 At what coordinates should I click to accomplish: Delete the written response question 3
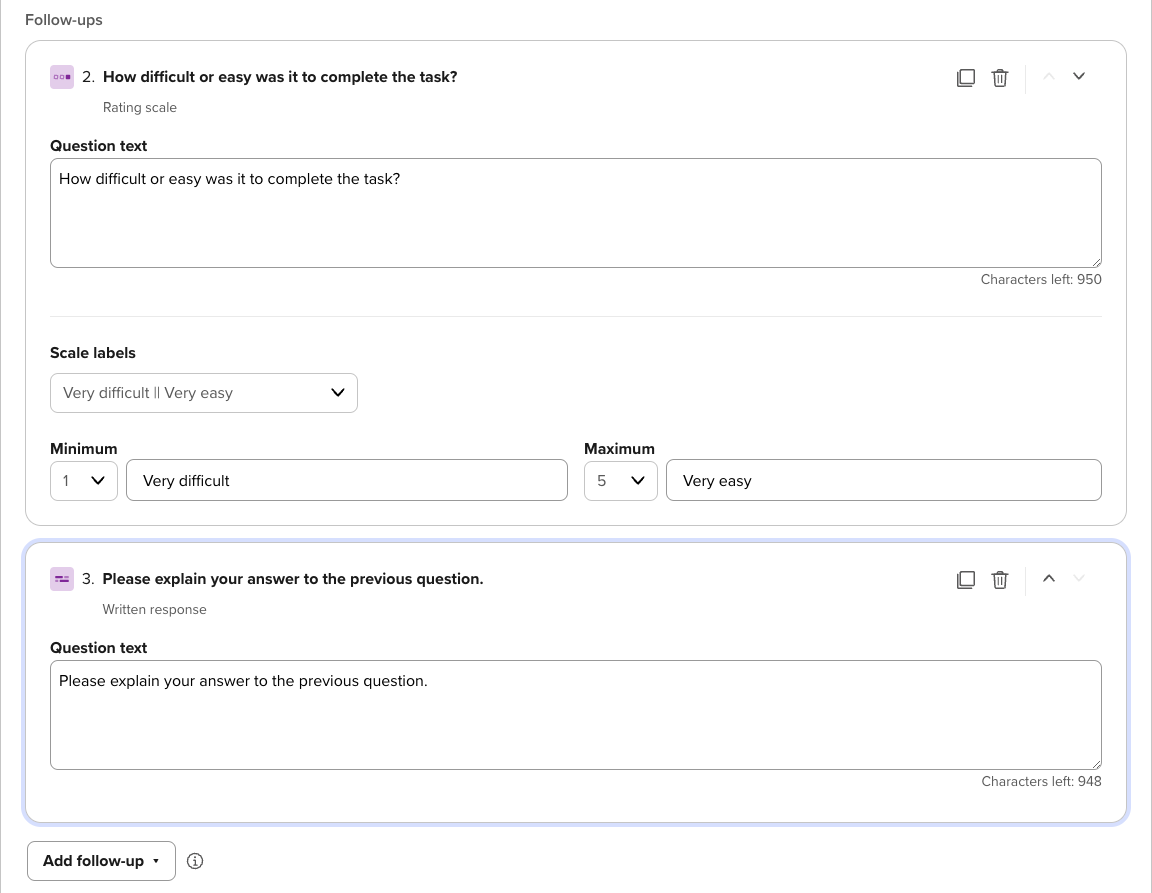click(1000, 580)
